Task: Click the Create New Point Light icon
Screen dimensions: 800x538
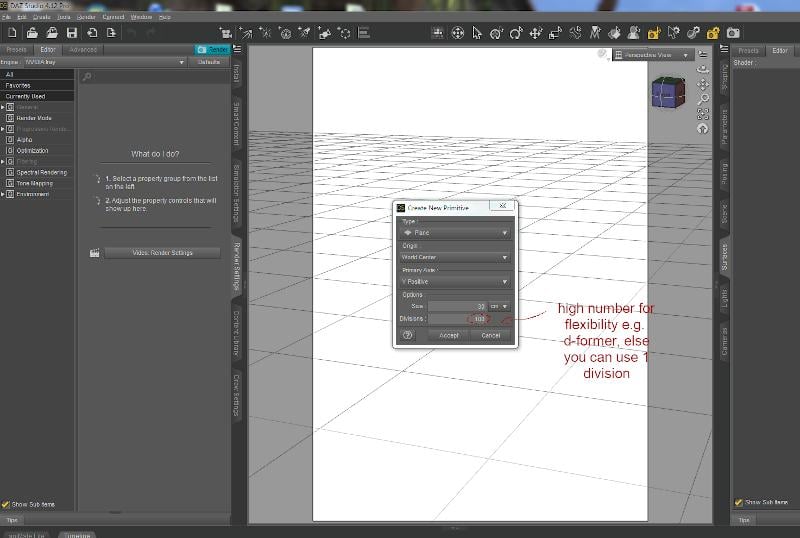Action: tap(265, 33)
